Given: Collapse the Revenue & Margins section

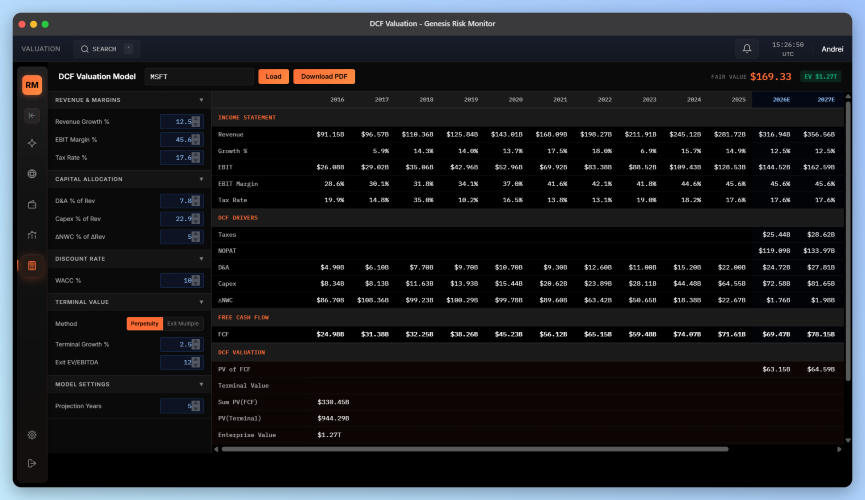Looking at the screenshot, I should point(201,100).
